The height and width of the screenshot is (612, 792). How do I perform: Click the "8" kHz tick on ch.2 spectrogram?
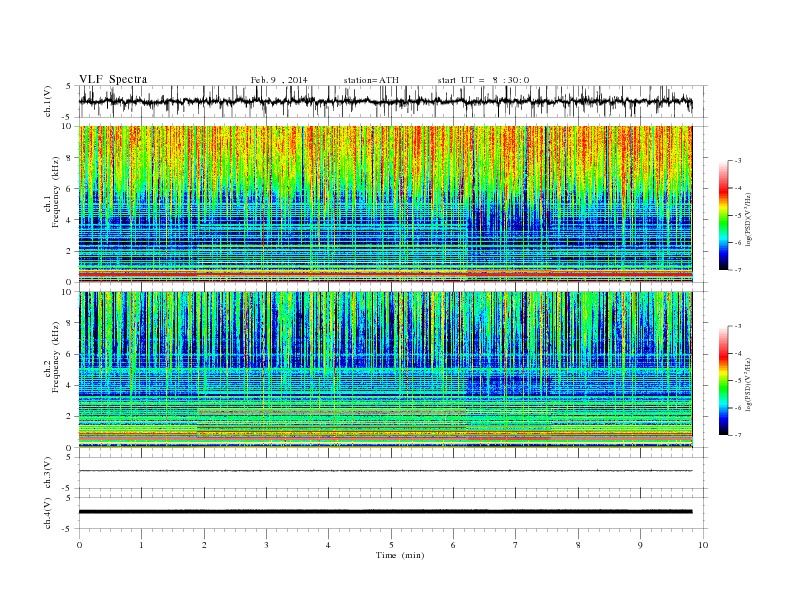point(70,323)
